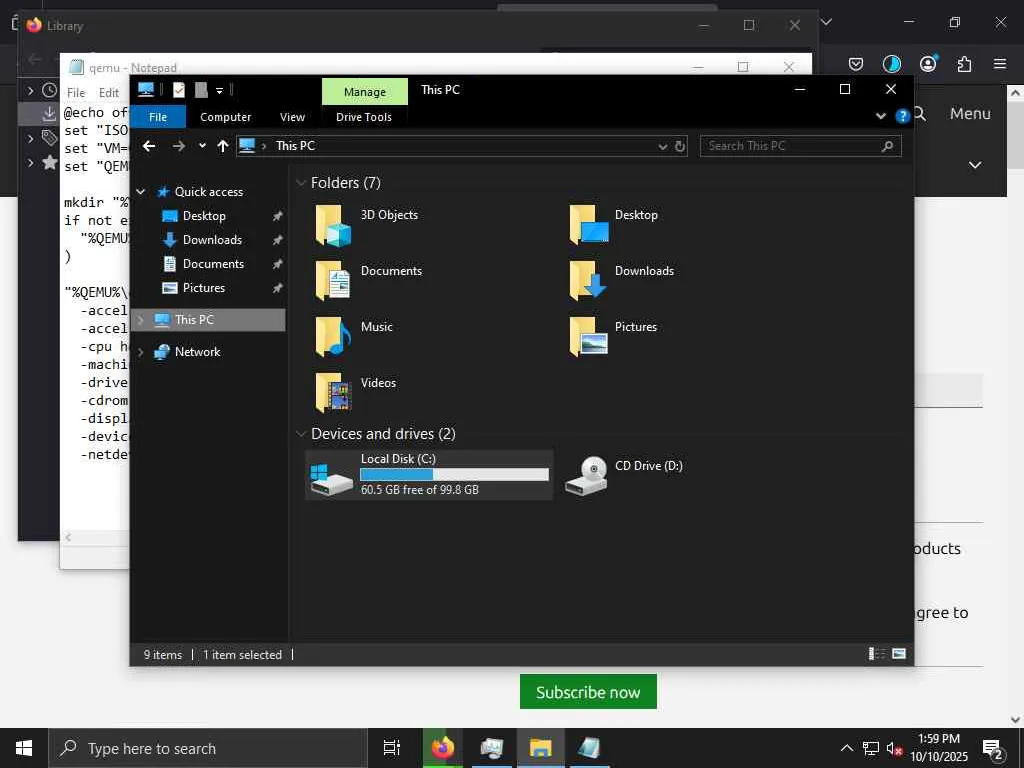The image size is (1024, 768).
Task: Select the Desktop folder icon in main pane
Action: point(588,225)
